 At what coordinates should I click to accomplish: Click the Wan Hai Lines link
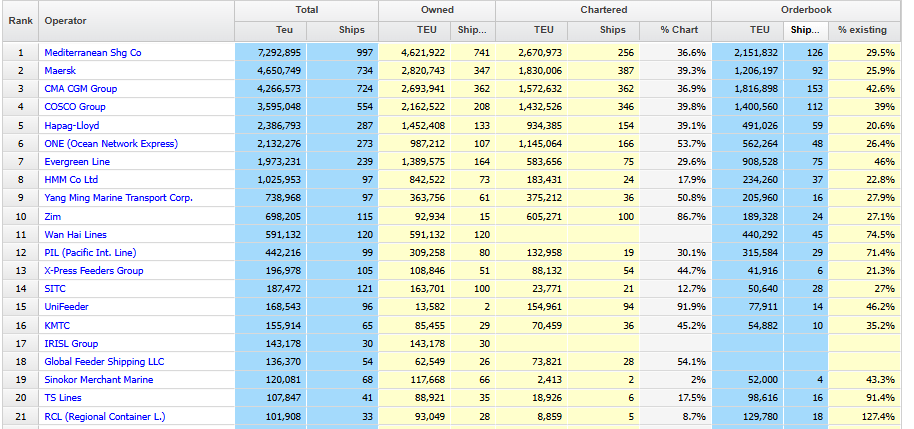pyautogui.click(x=77, y=234)
